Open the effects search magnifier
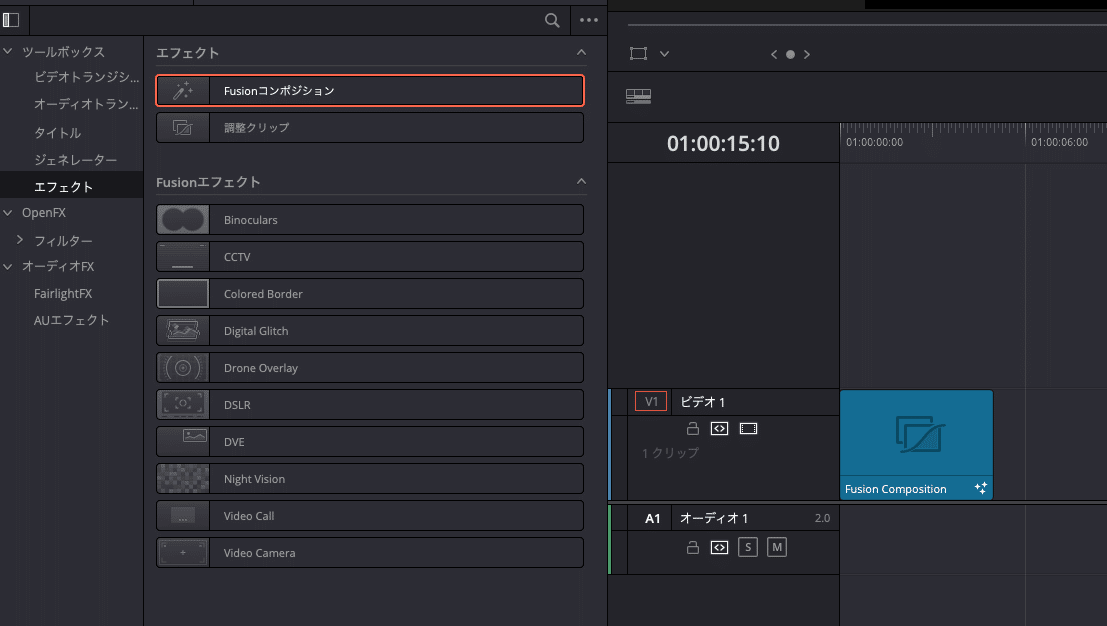Image resolution: width=1107 pixels, height=626 pixels. click(x=552, y=20)
